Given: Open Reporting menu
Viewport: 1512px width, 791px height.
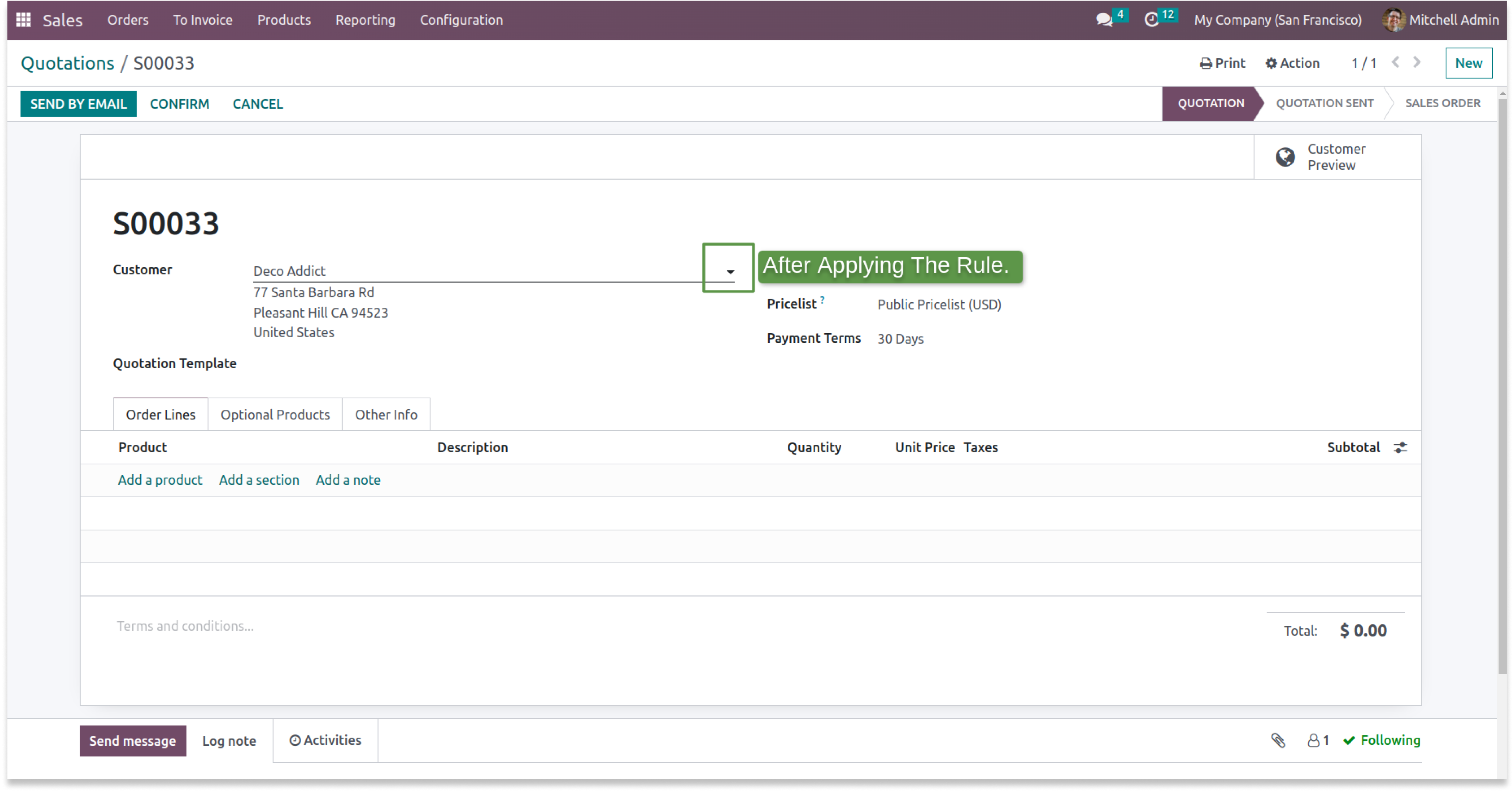Looking at the screenshot, I should coord(365,20).
